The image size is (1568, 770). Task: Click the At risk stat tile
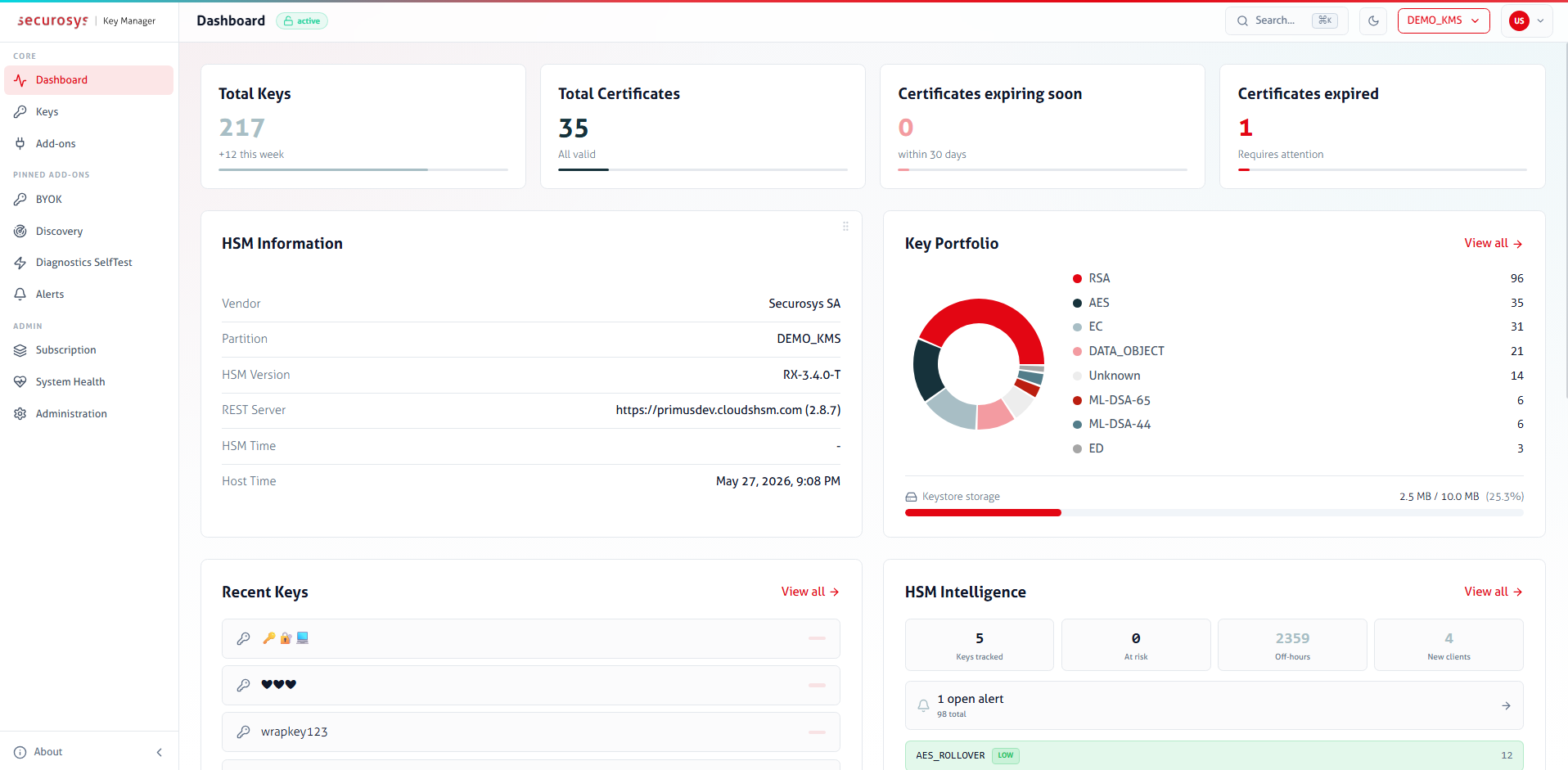[x=1136, y=645]
